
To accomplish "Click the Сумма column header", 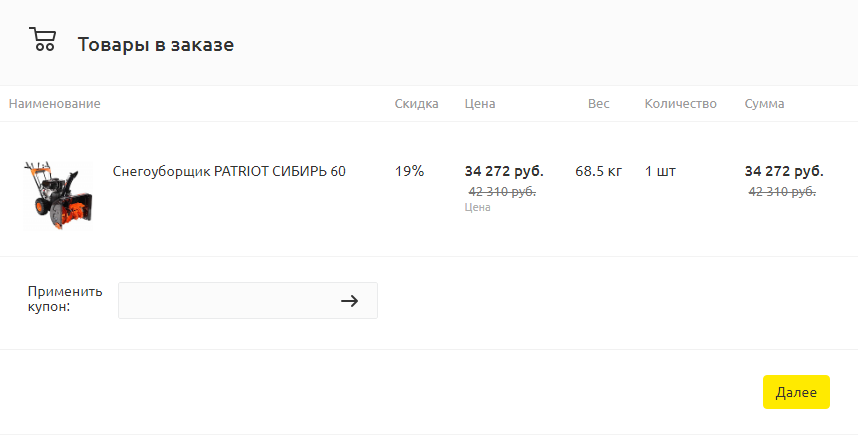I will coord(764,103).
